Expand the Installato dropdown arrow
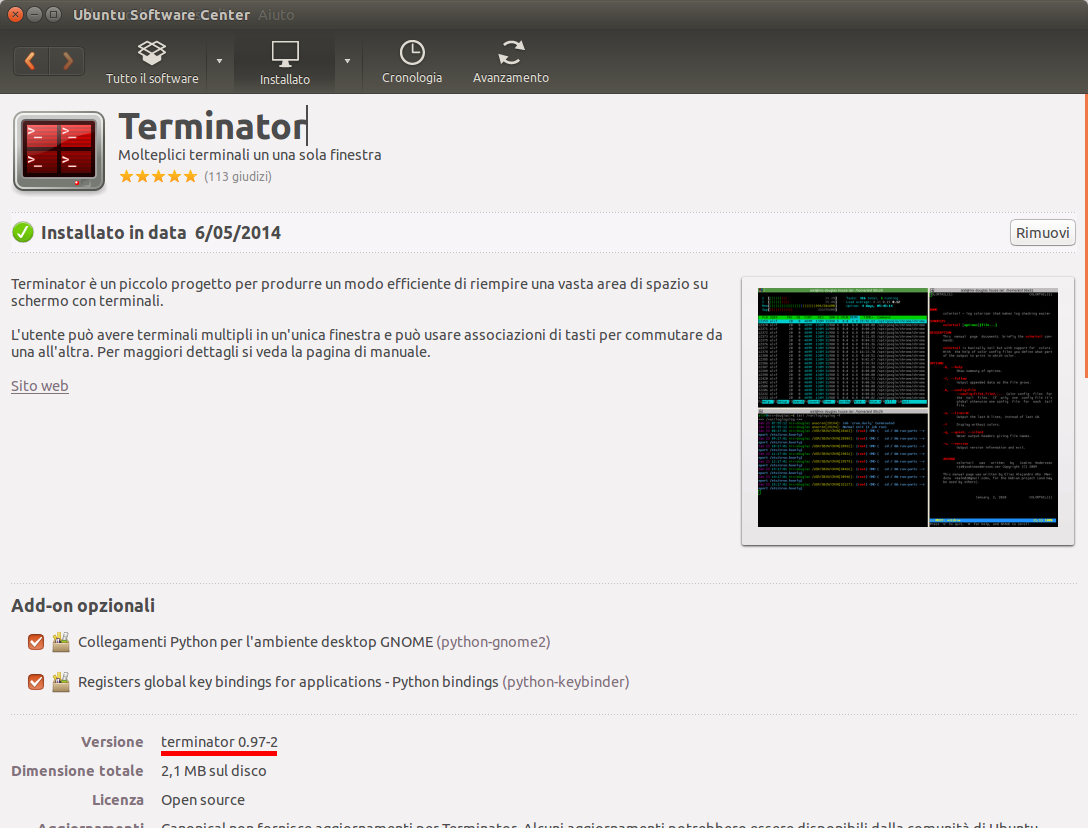Image resolution: width=1088 pixels, height=828 pixels. [348, 61]
